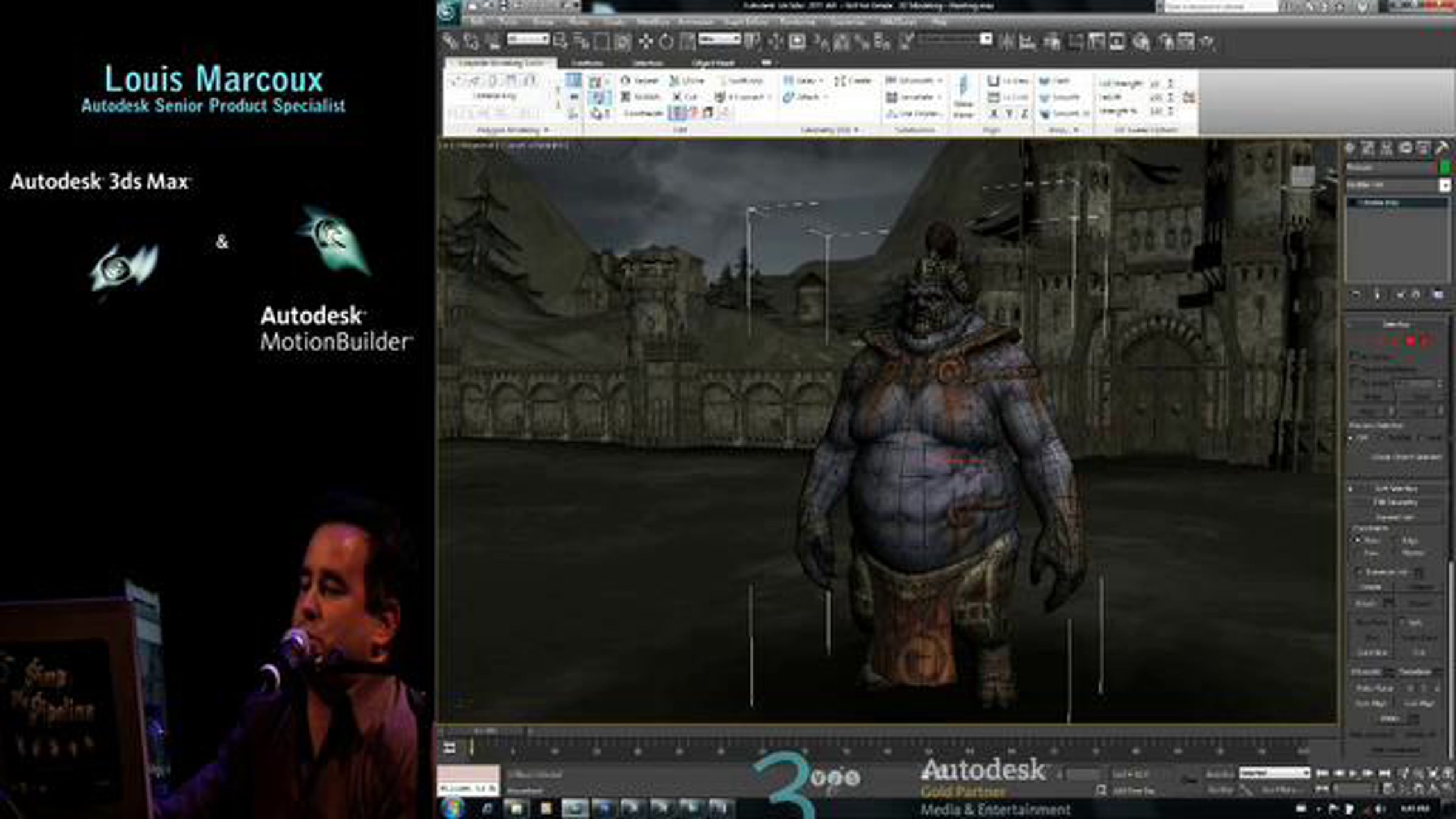The width and height of the screenshot is (1456, 819).
Task: Click the Make Planar ribbon button
Action: click(963, 98)
